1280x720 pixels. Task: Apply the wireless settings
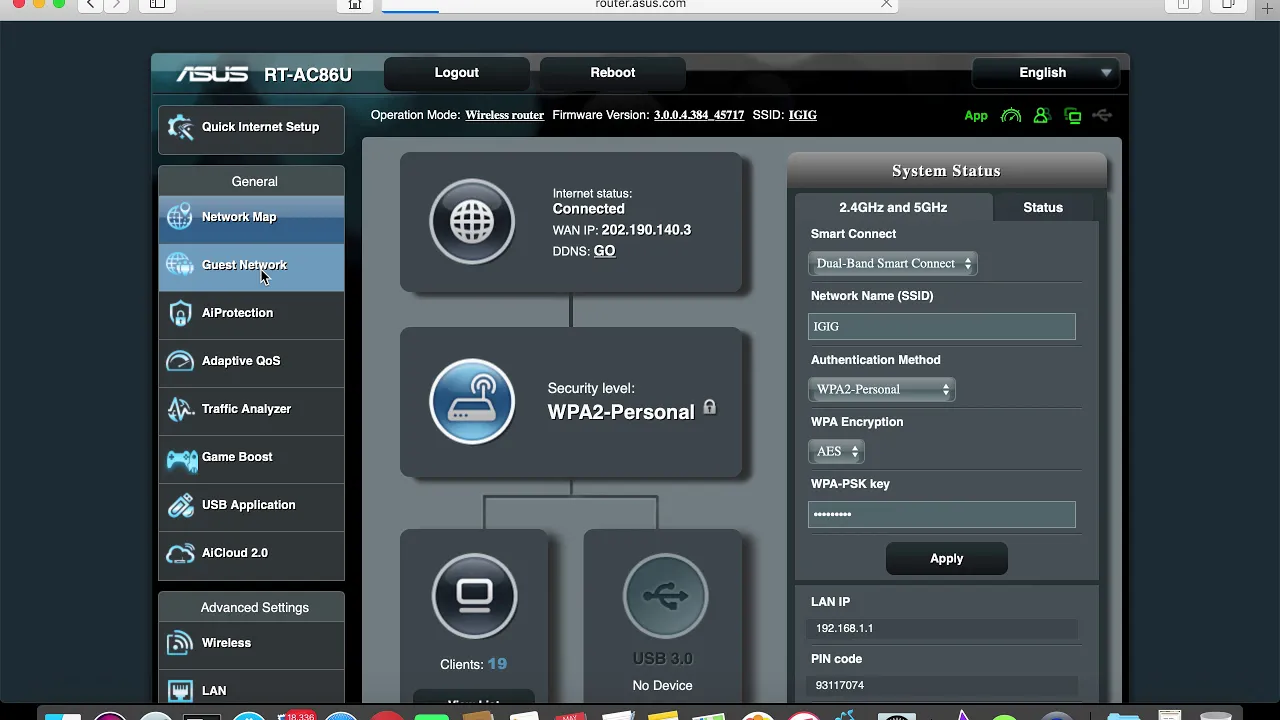click(x=946, y=559)
